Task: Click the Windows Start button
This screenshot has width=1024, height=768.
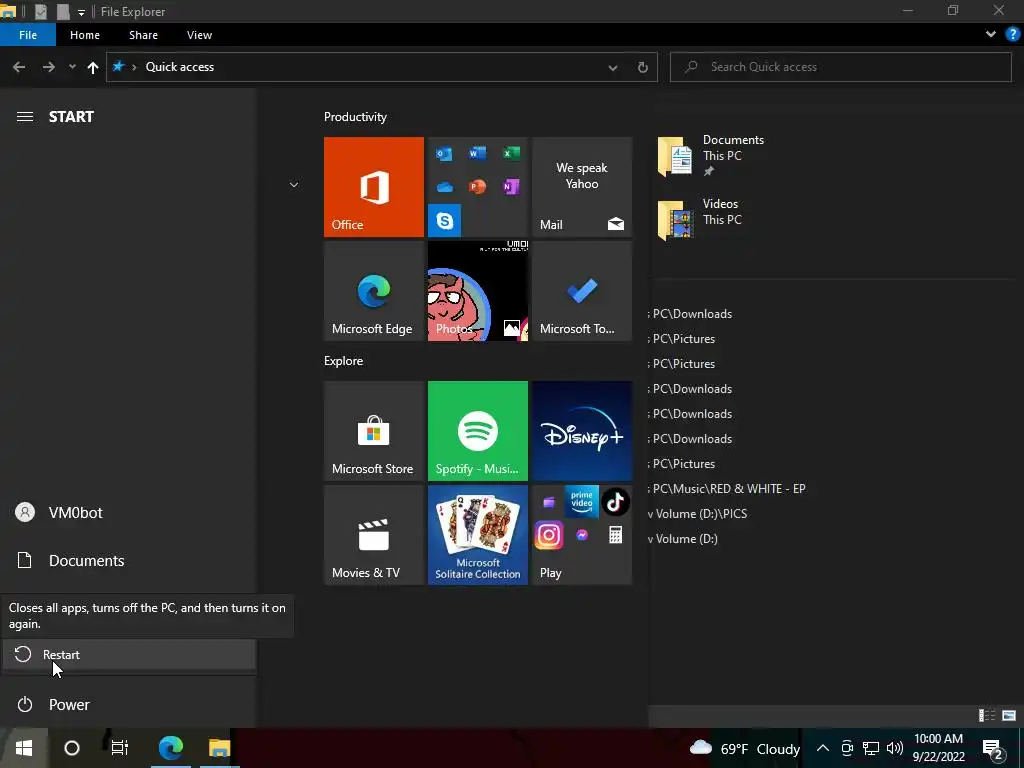Action: pos(24,748)
